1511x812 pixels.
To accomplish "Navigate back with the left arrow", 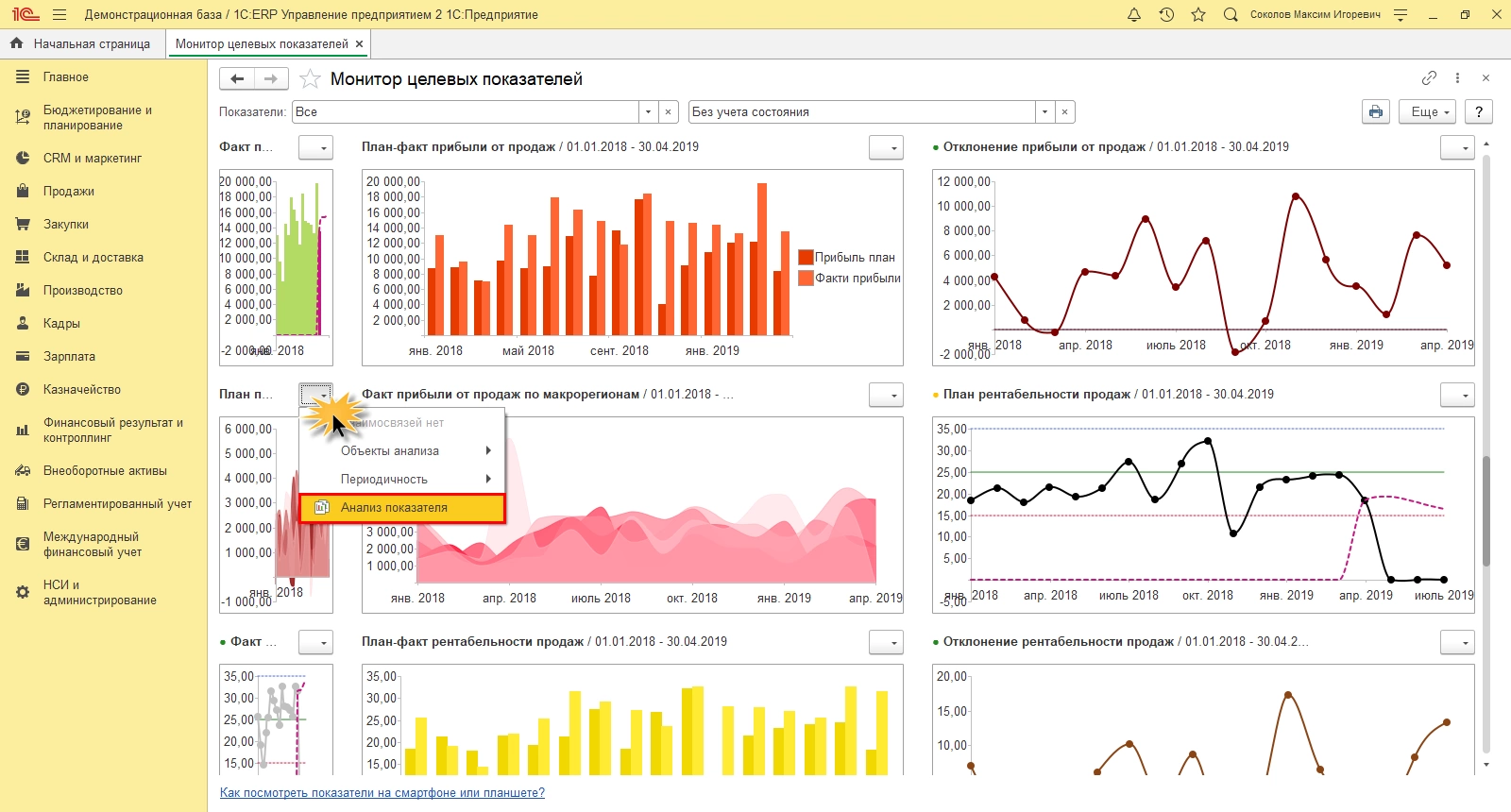I will click(237, 79).
